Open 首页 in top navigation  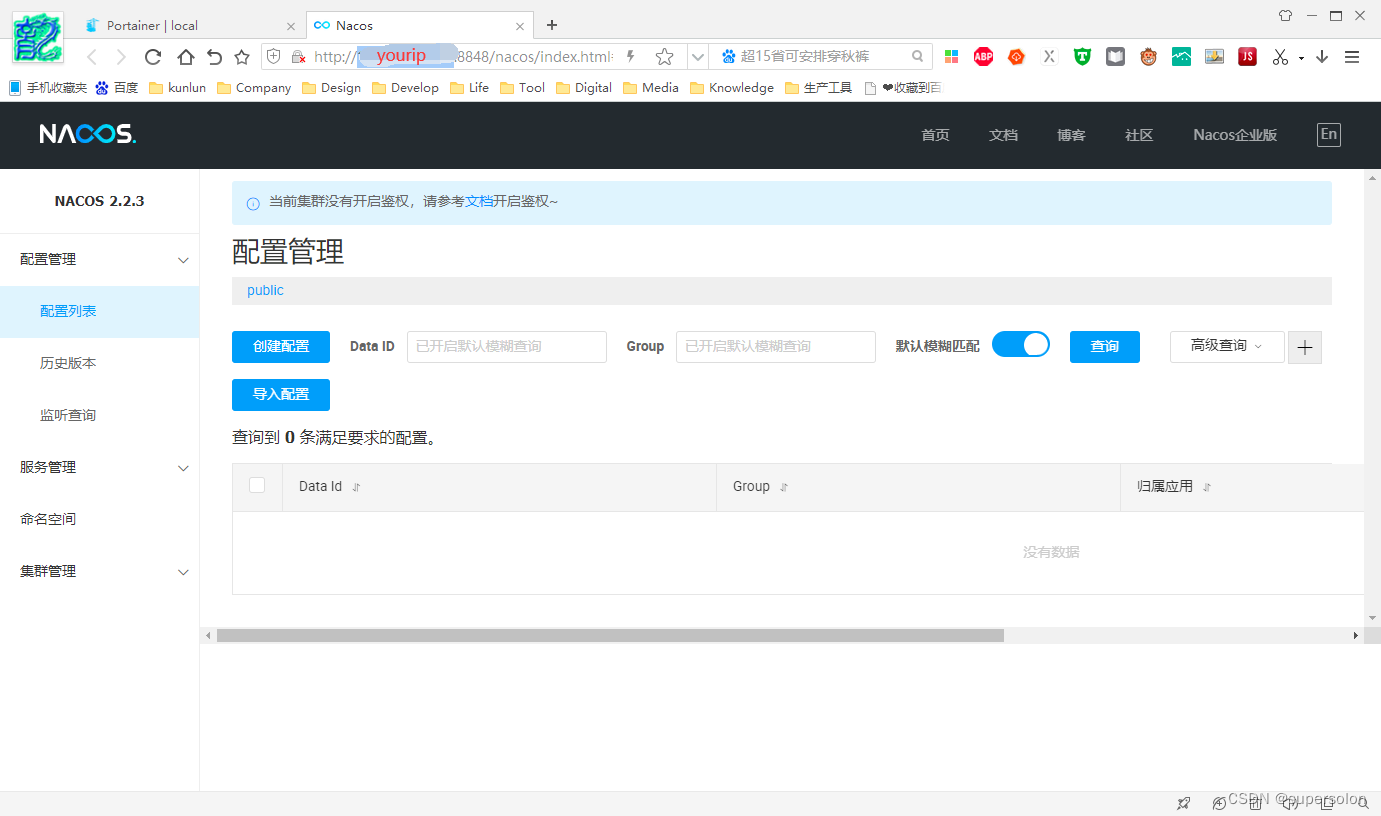[x=935, y=135]
